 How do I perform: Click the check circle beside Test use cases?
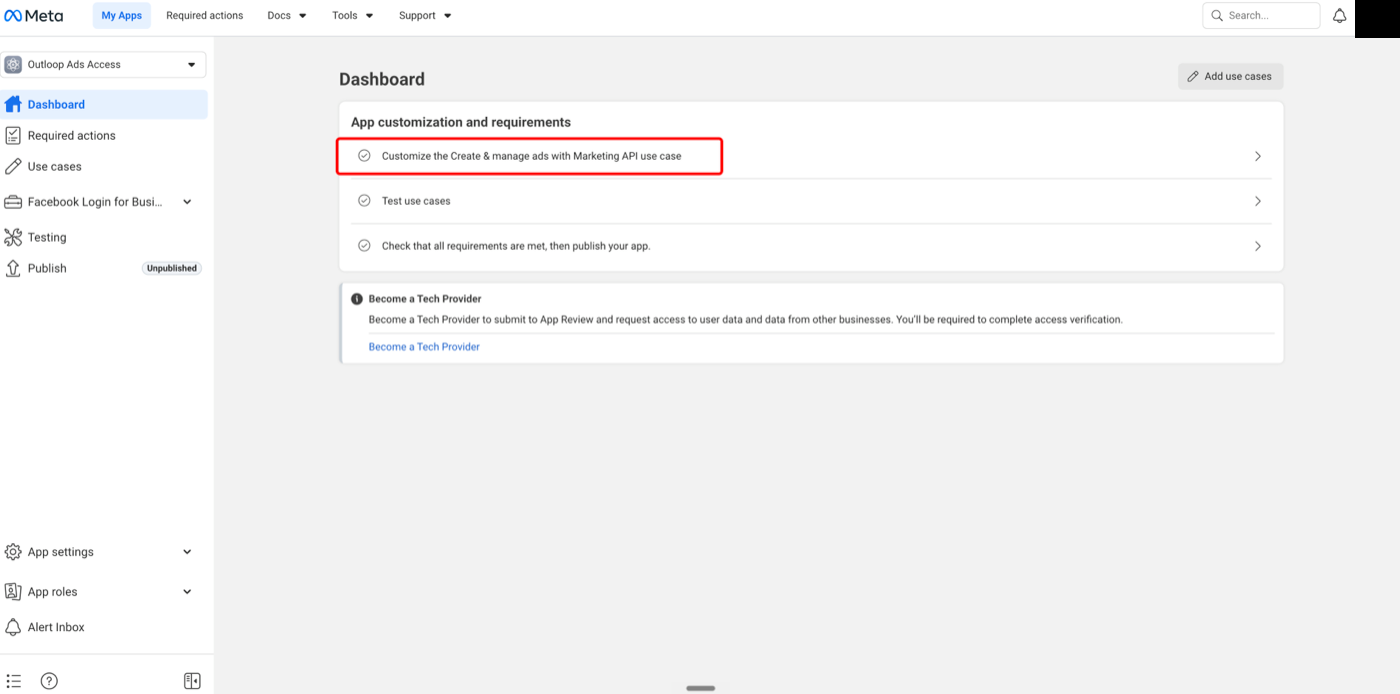point(364,201)
